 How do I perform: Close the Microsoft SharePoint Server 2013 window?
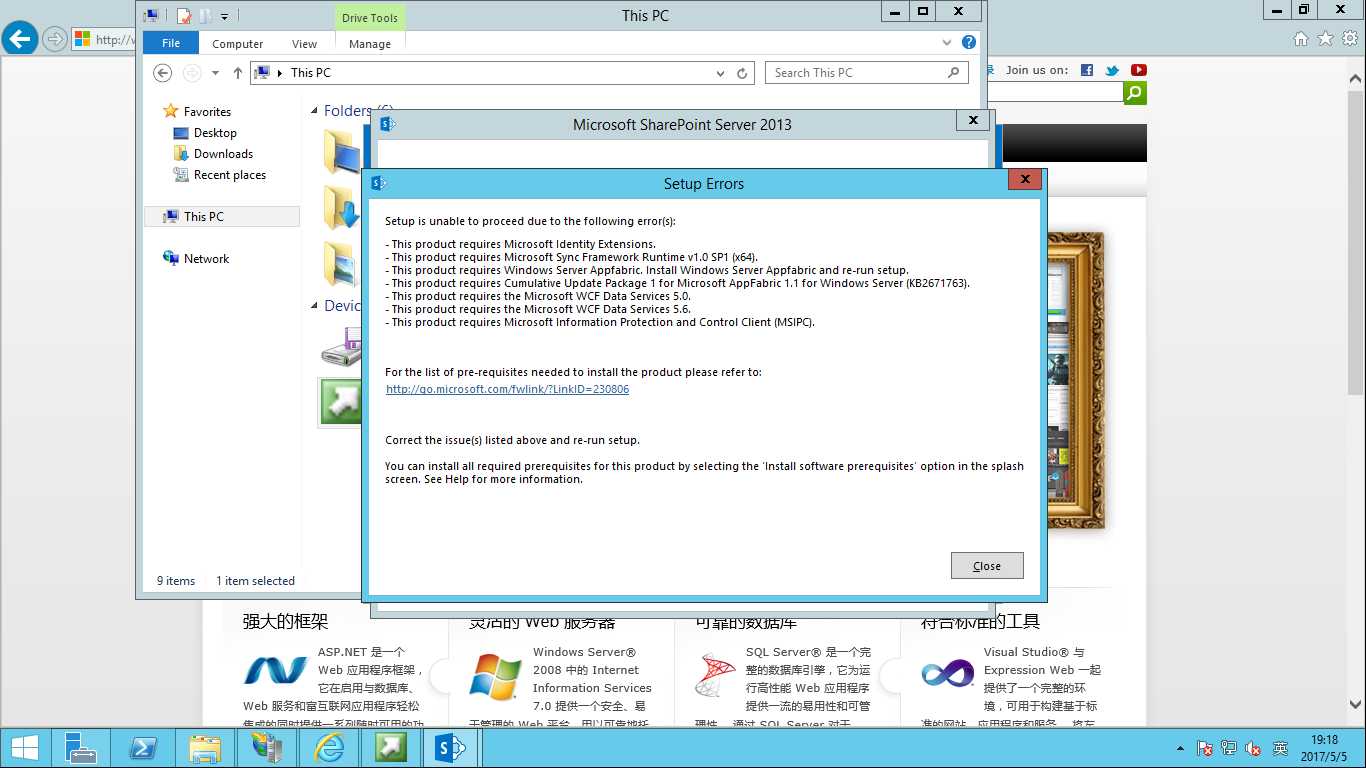(973, 120)
